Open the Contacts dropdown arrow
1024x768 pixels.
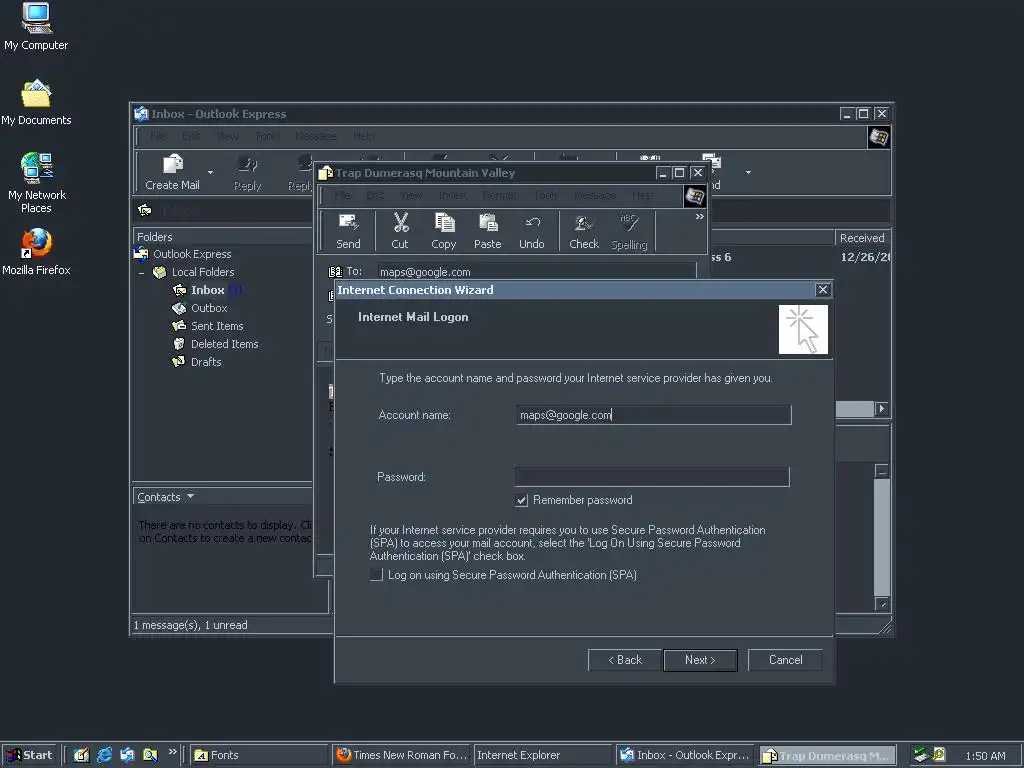pyautogui.click(x=190, y=497)
